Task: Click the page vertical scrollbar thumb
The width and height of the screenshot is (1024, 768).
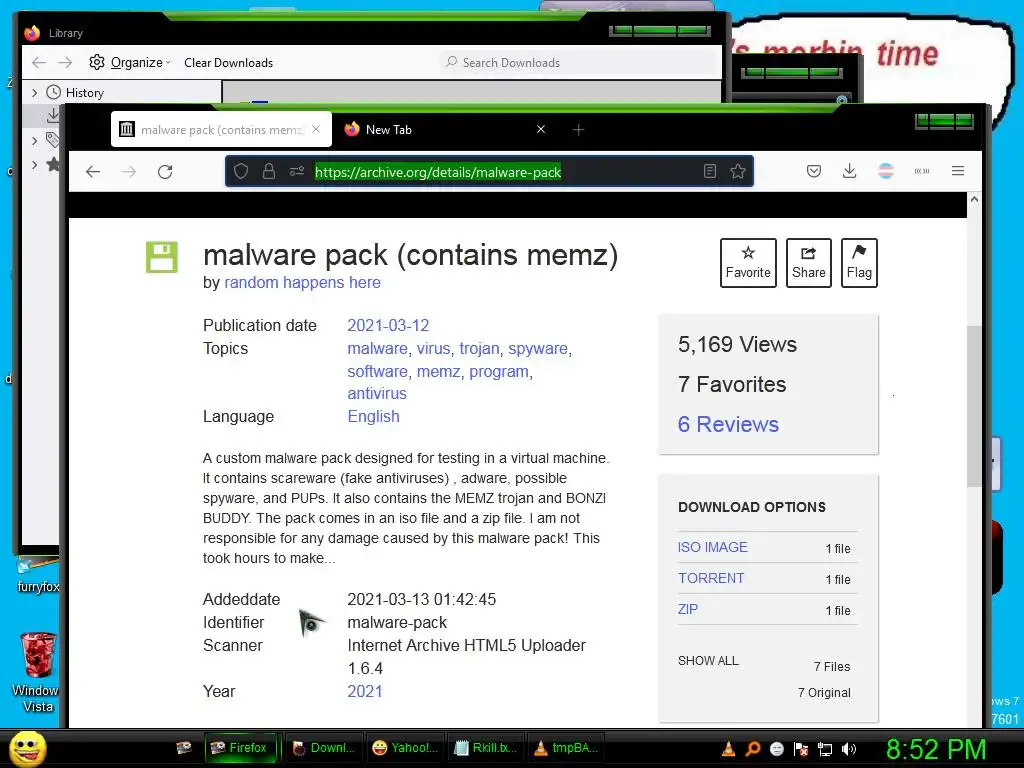Action: tap(974, 405)
